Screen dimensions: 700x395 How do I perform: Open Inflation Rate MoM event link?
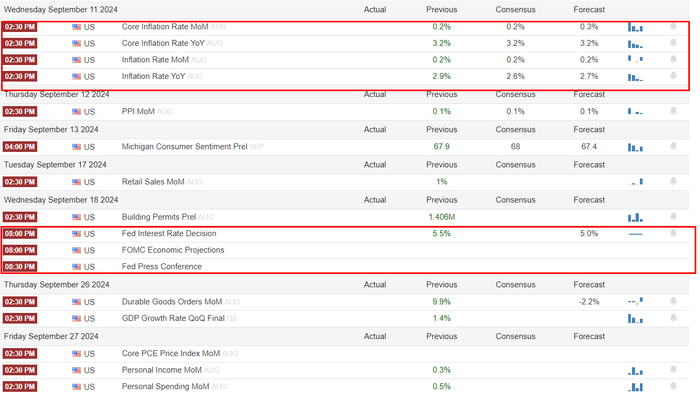(155, 60)
